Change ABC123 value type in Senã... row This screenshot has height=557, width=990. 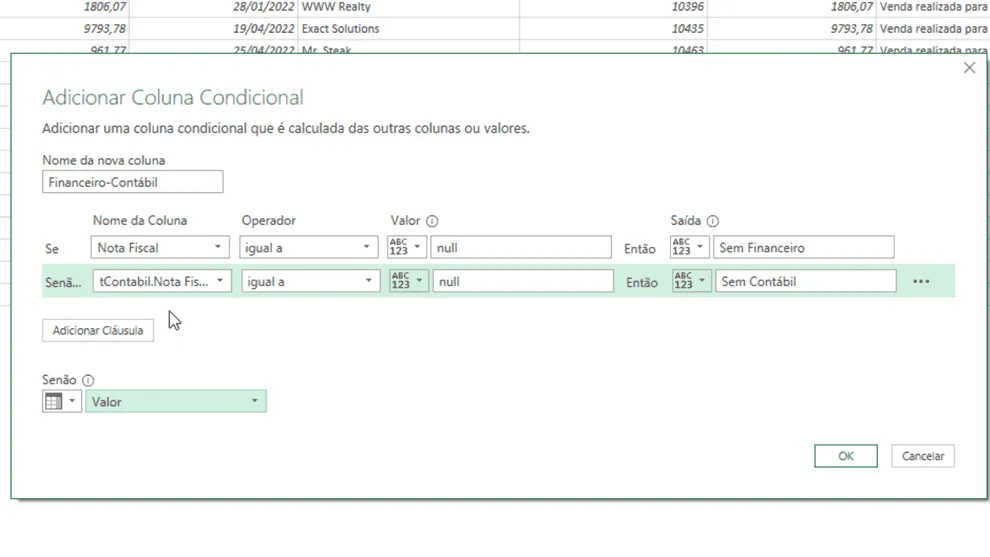[409, 281]
